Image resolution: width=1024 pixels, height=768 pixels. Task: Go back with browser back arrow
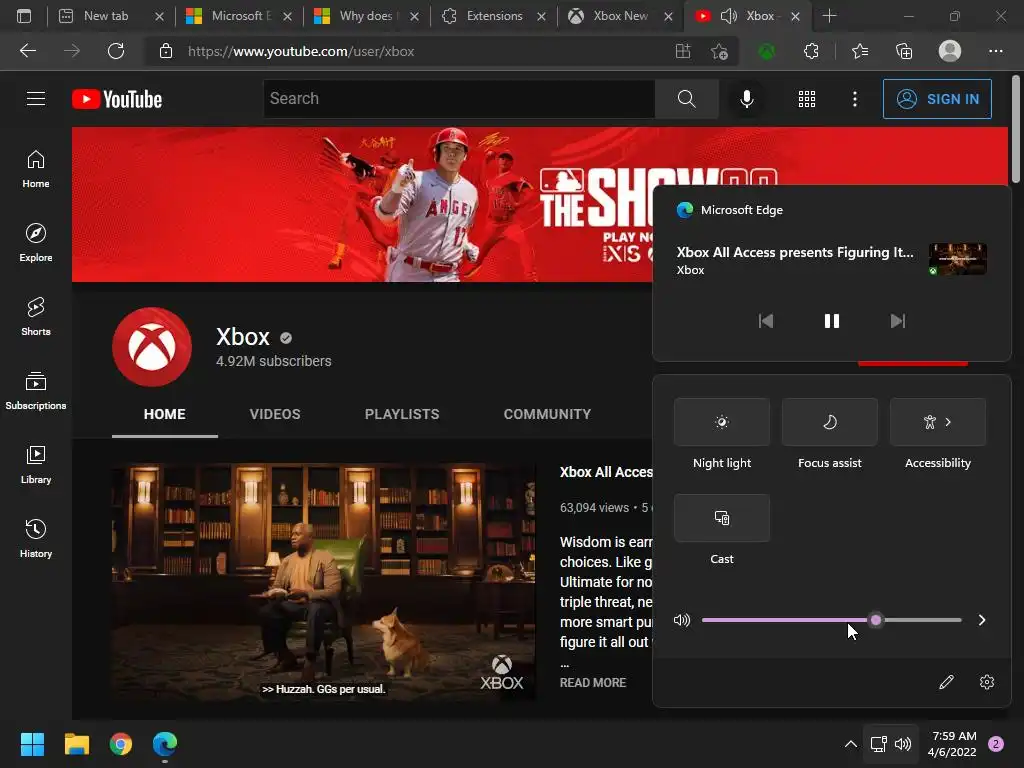pos(28,51)
